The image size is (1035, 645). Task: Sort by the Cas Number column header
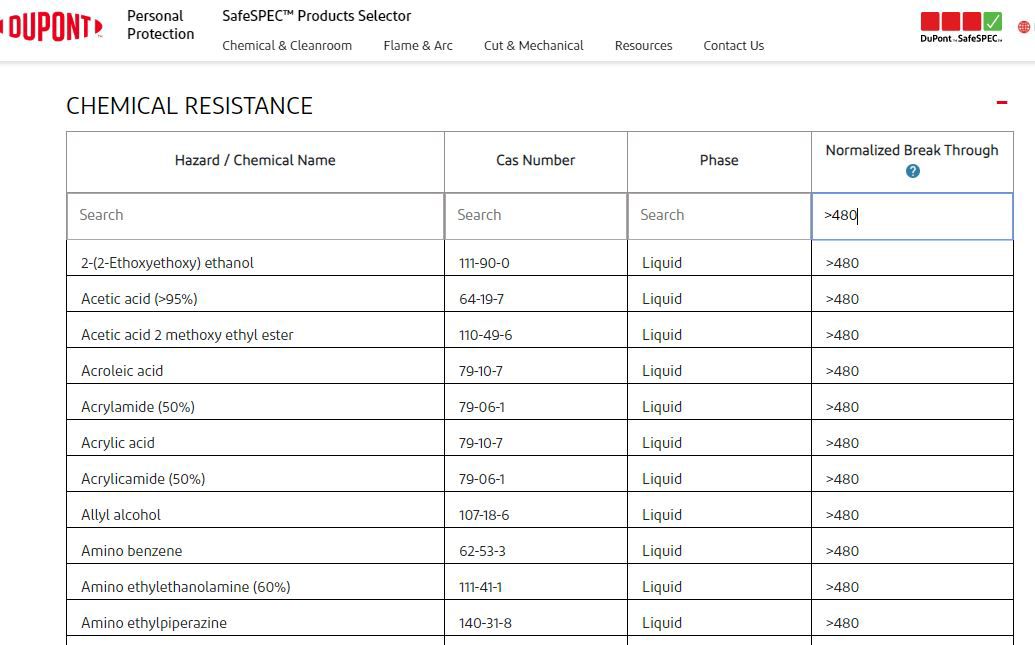535,160
